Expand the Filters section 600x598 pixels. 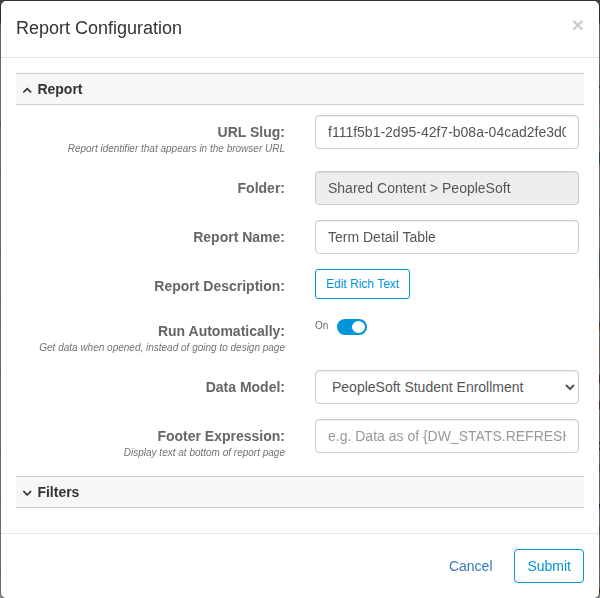(x=300, y=492)
